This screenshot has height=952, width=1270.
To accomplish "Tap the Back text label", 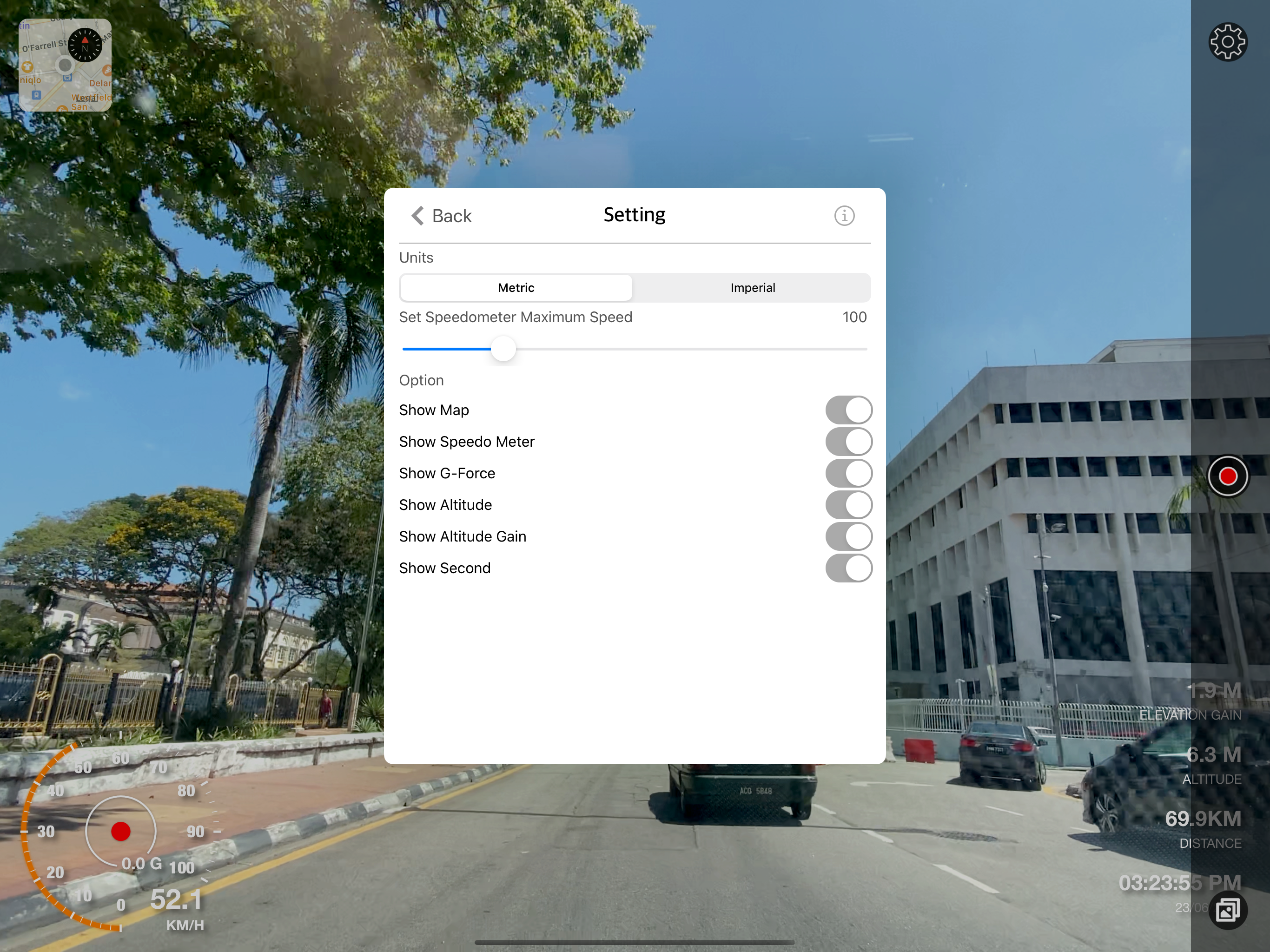I will (451, 216).
